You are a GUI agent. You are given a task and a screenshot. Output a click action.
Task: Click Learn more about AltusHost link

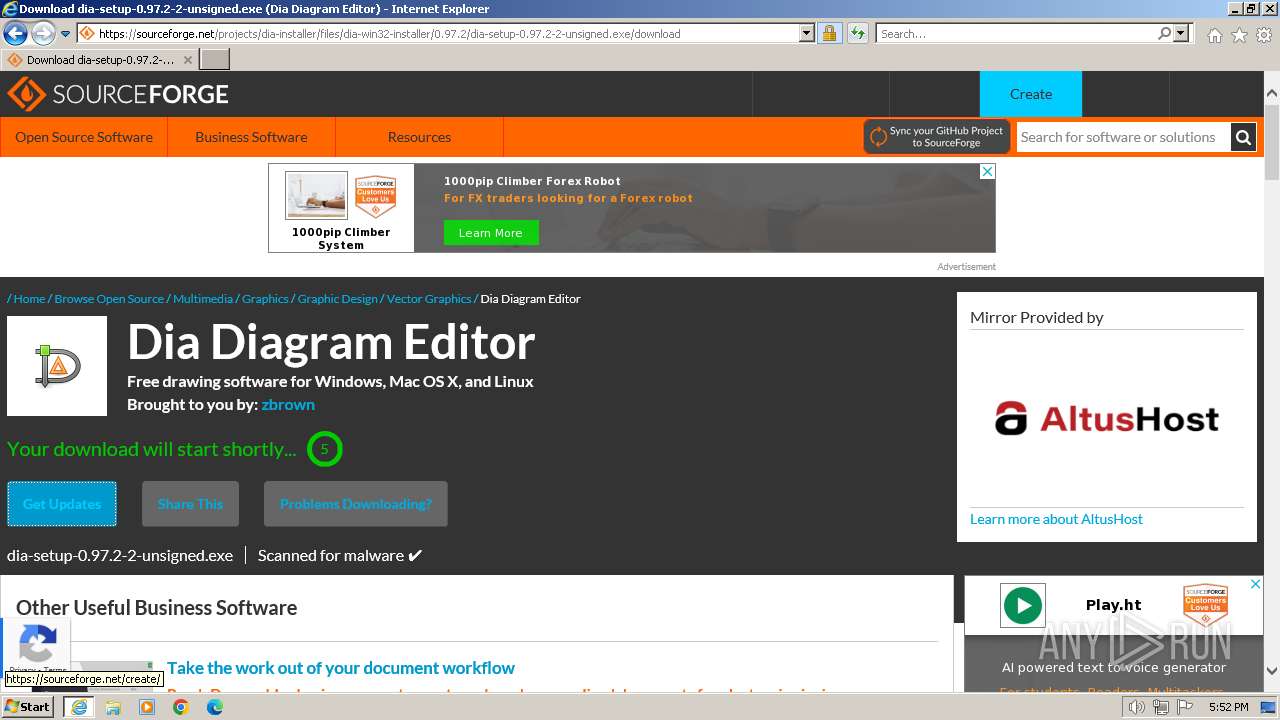point(1056,519)
